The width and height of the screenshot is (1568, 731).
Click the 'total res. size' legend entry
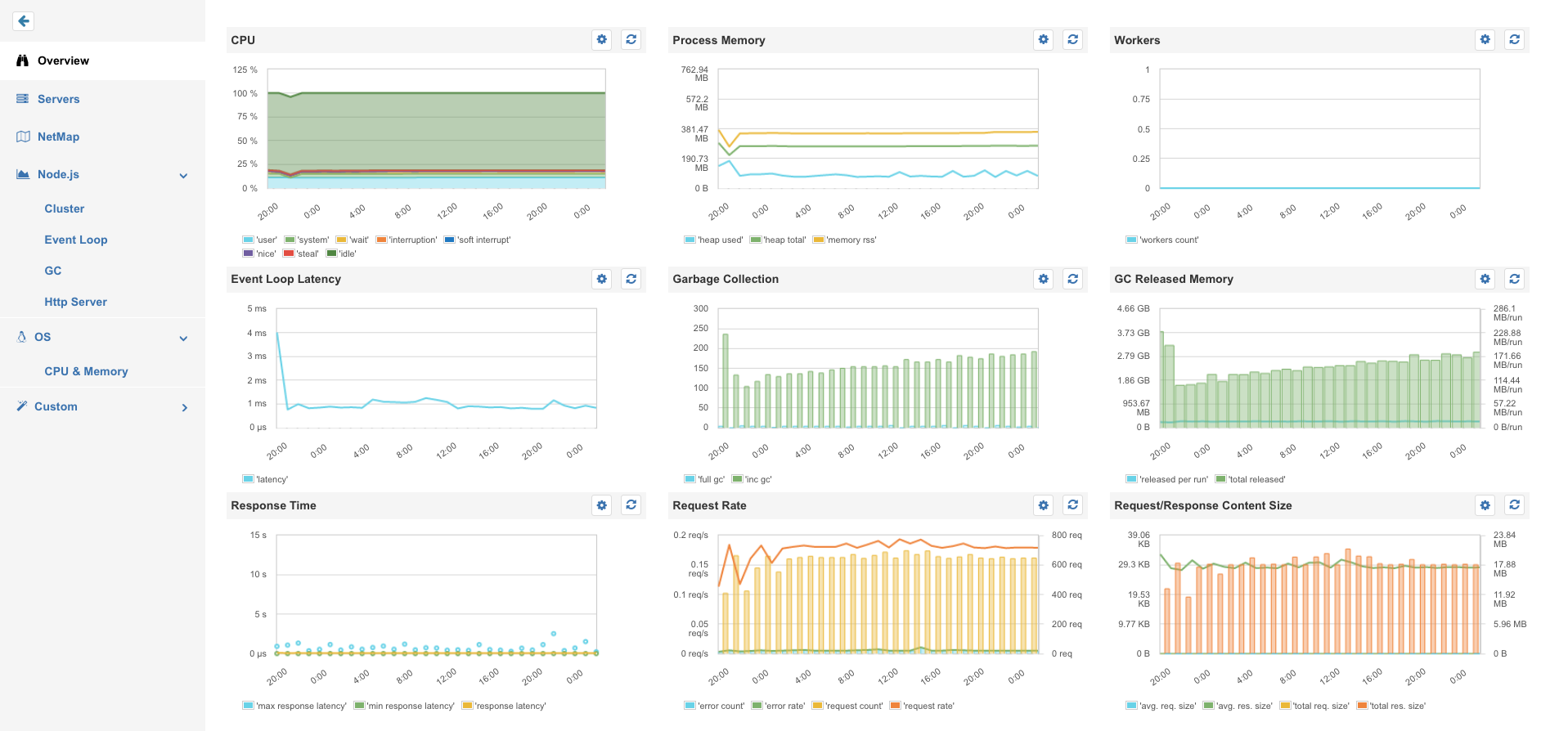coord(1391,706)
